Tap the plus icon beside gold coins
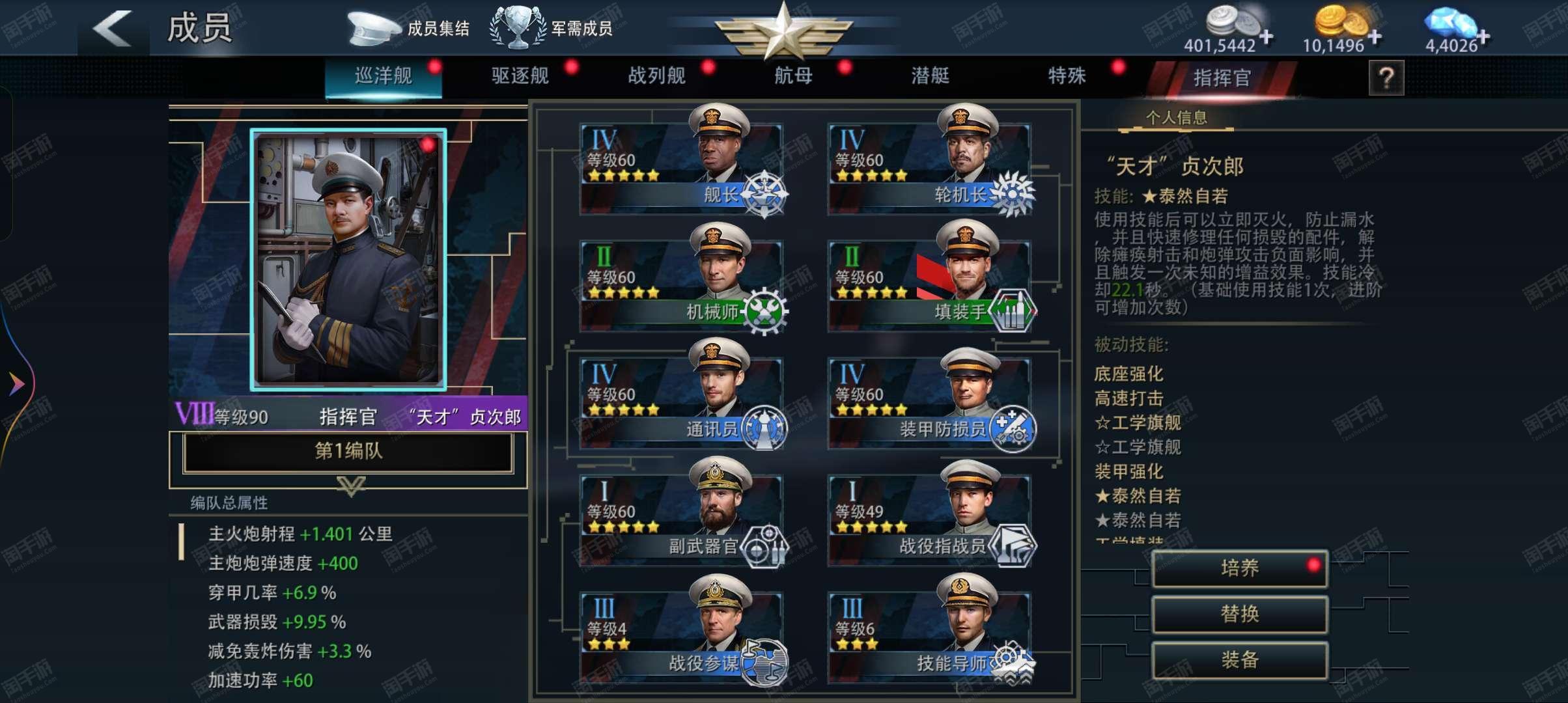This screenshot has height=703, width=1568. coord(1375,36)
